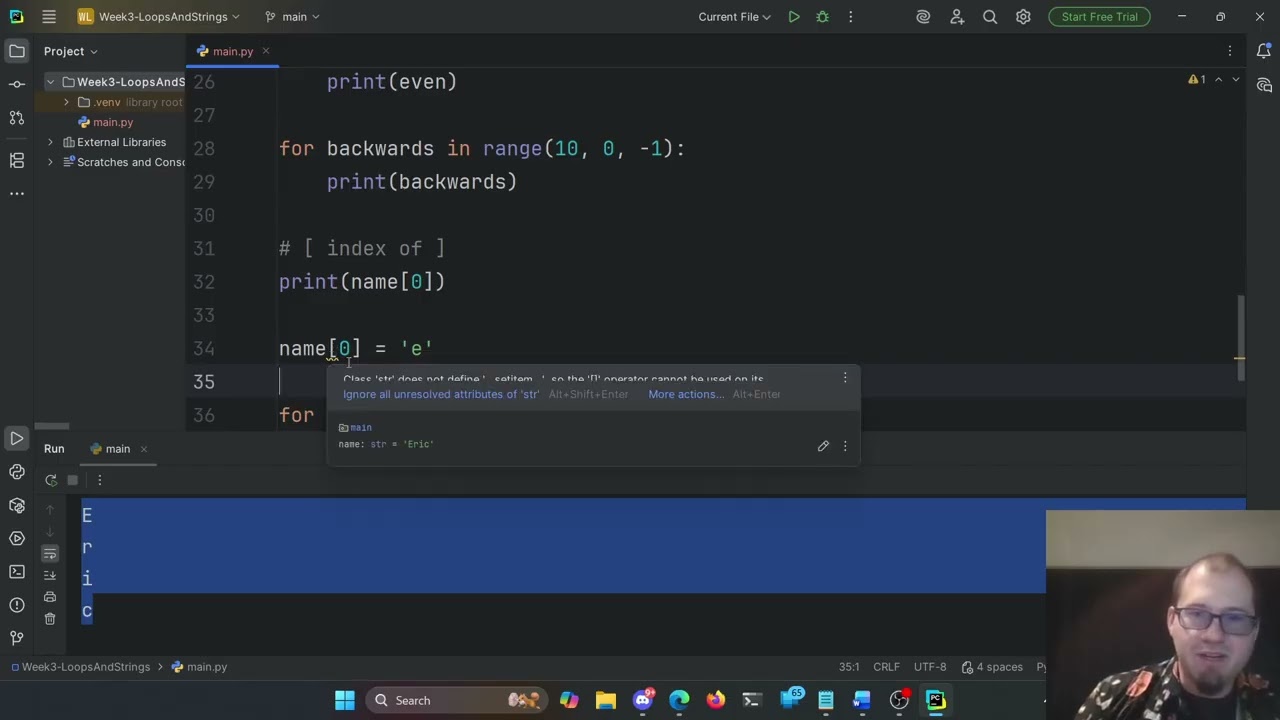Clear all Run console output with trash icon
Viewport: 1280px width, 720px height.
click(x=50, y=619)
